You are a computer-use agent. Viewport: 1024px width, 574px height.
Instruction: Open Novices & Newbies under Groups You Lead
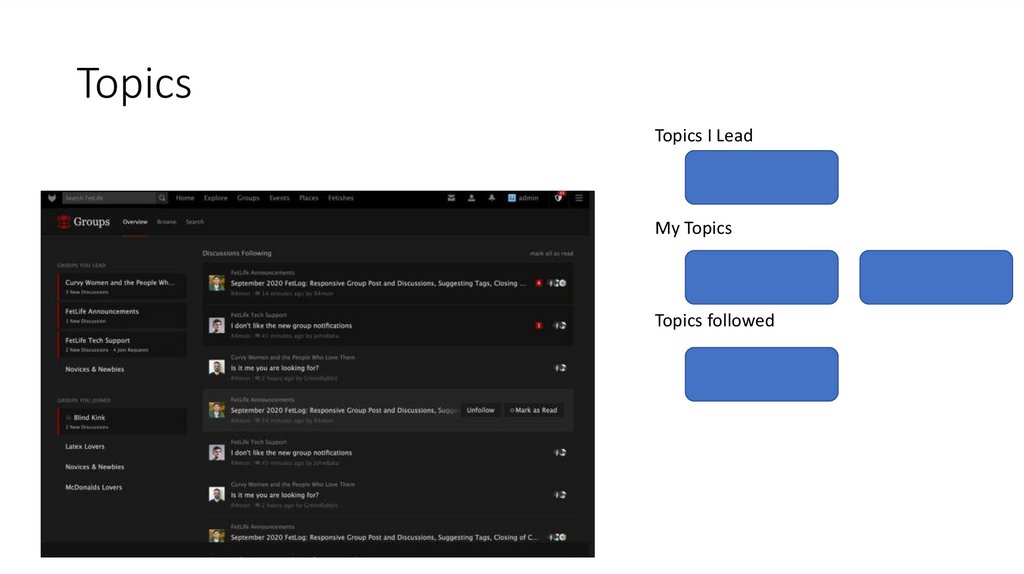tap(95, 370)
